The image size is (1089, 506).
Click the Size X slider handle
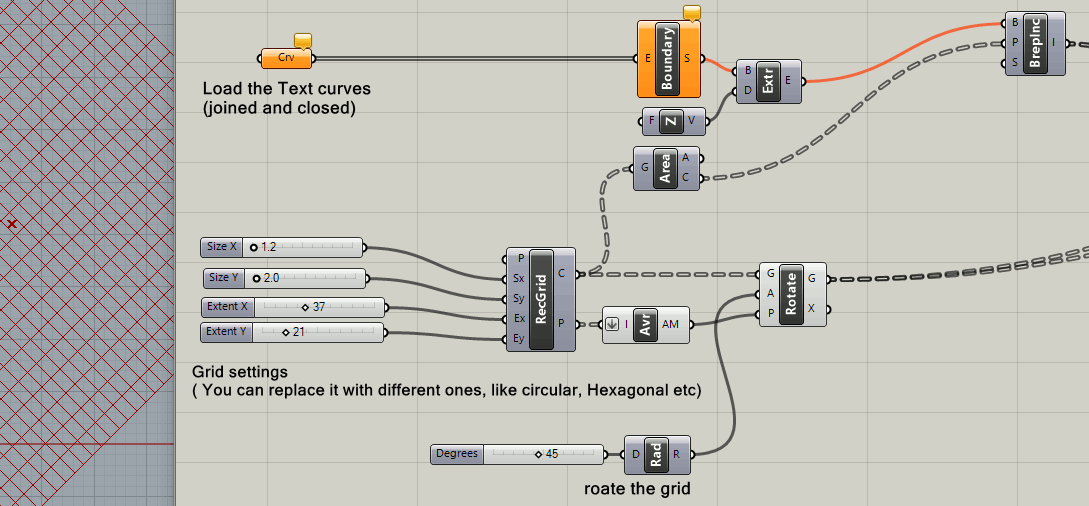pyautogui.click(x=253, y=246)
